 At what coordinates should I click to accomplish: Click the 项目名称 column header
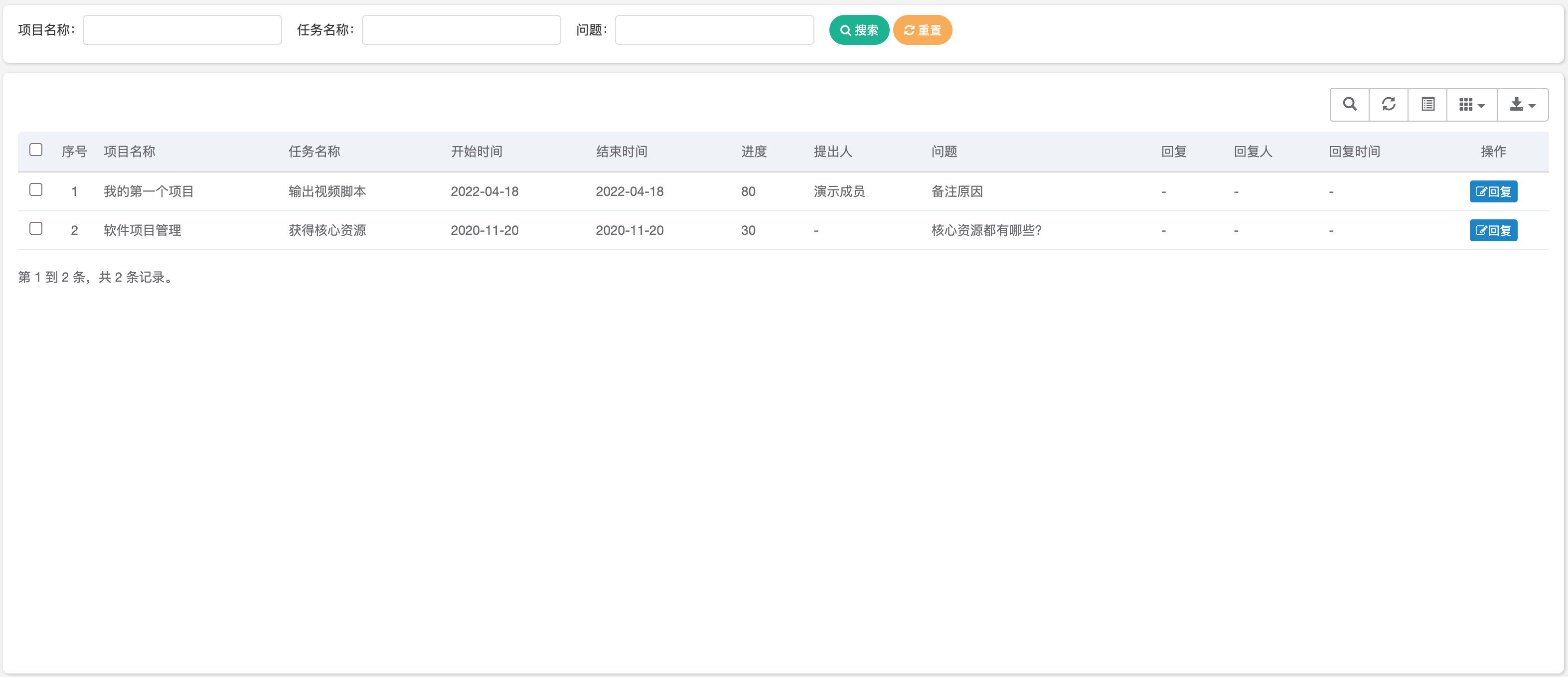pos(130,152)
